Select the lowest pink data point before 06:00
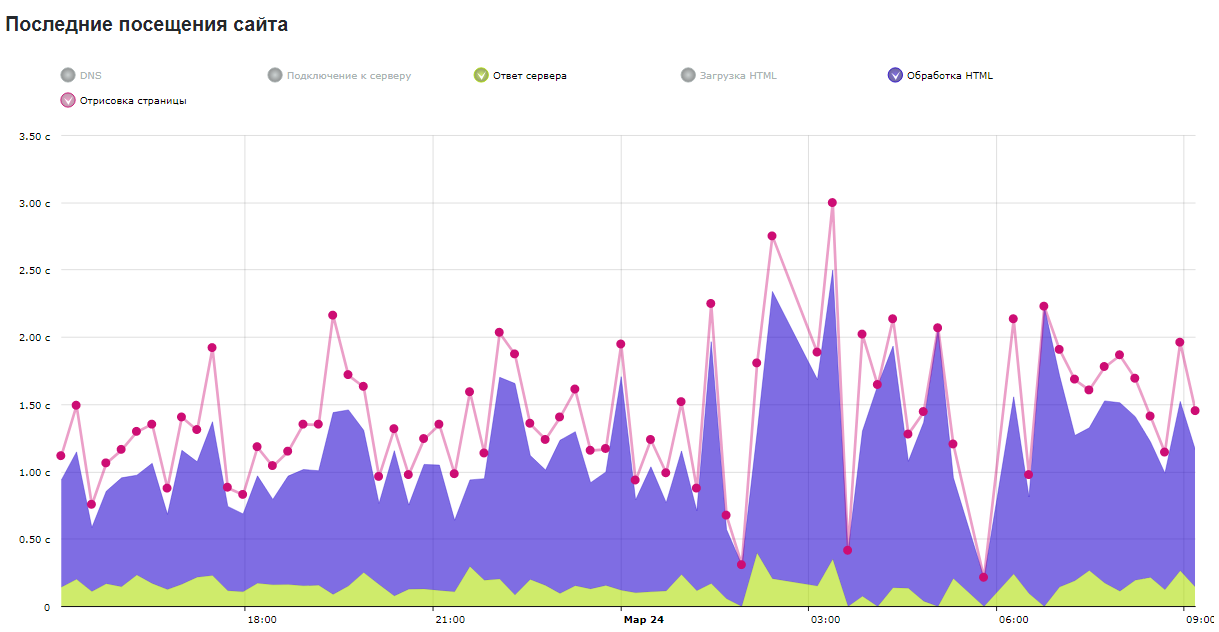This screenshot has height=632, width=1219. (x=983, y=577)
